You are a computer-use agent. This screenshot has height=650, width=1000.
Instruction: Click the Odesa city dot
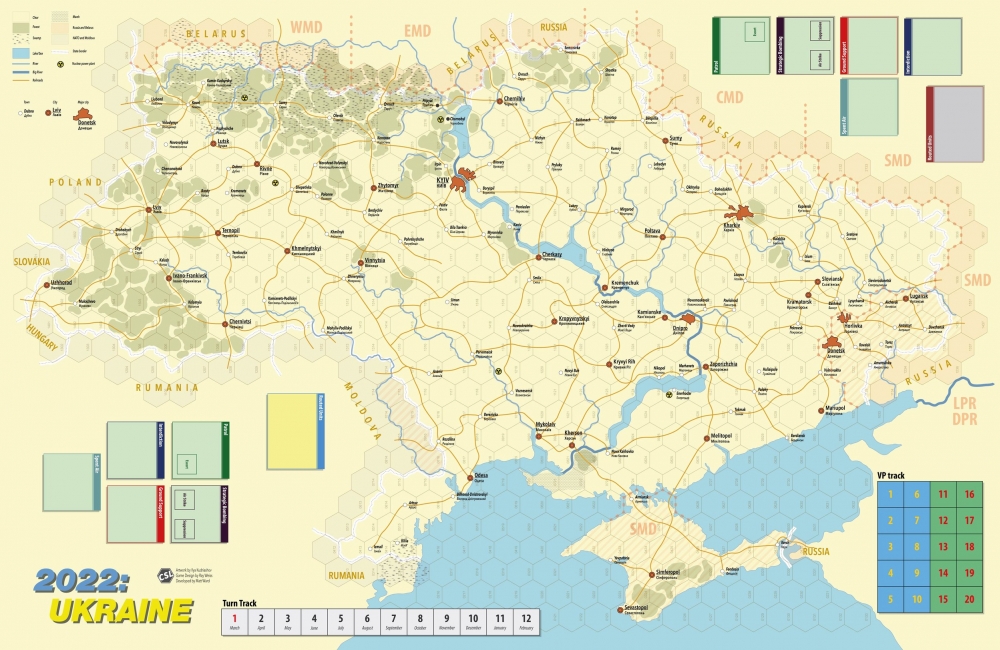(468, 476)
